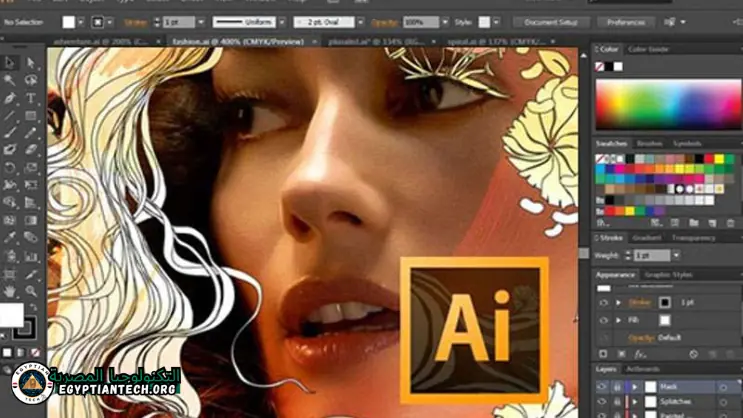The height and width of the screenshot is (418, 743).
Task: Set the toolbox None fill mode button
Action: (x=36, y=353)
